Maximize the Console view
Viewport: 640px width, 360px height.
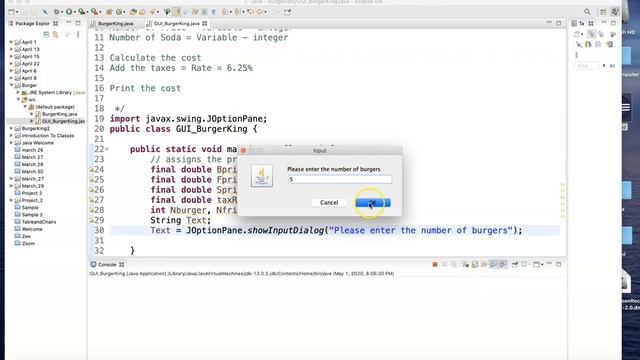[558, 264]
